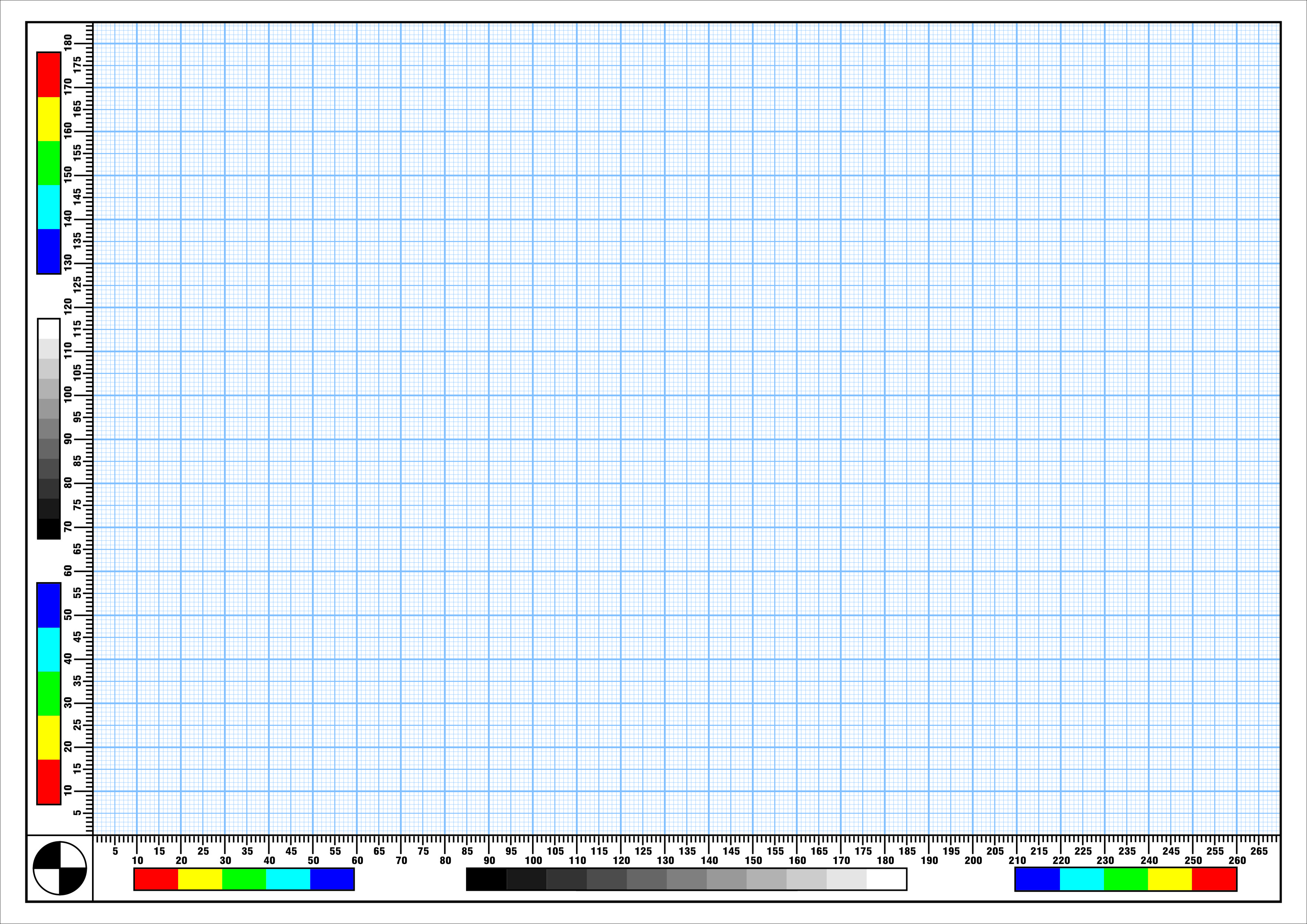Pick cyan in the vertical bar beside 40–50
The width and height of the screenshot is (1307, 924).
point(49,649)
